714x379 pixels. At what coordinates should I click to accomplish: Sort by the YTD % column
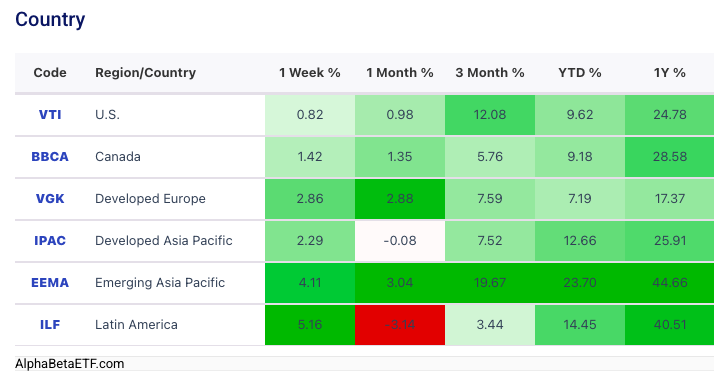pyautogui.click(x=580, y=73)
